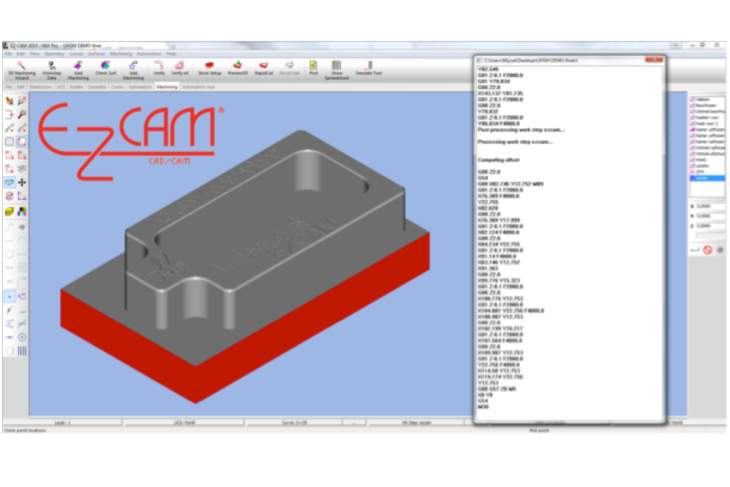The width and height of the screenshot is (730, 487).
Task: Click the circle with center point icon
Action: coord(22,337)
